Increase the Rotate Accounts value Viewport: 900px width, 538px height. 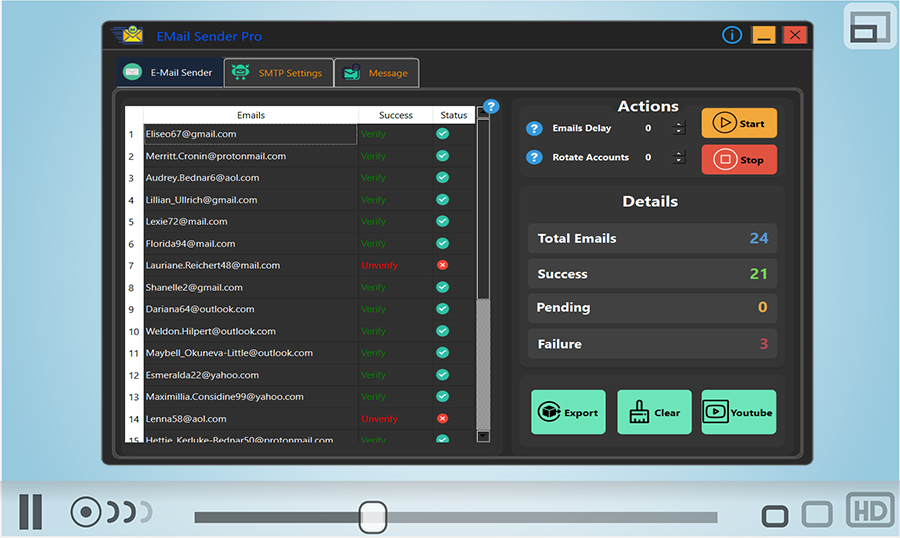click(679, 153)
